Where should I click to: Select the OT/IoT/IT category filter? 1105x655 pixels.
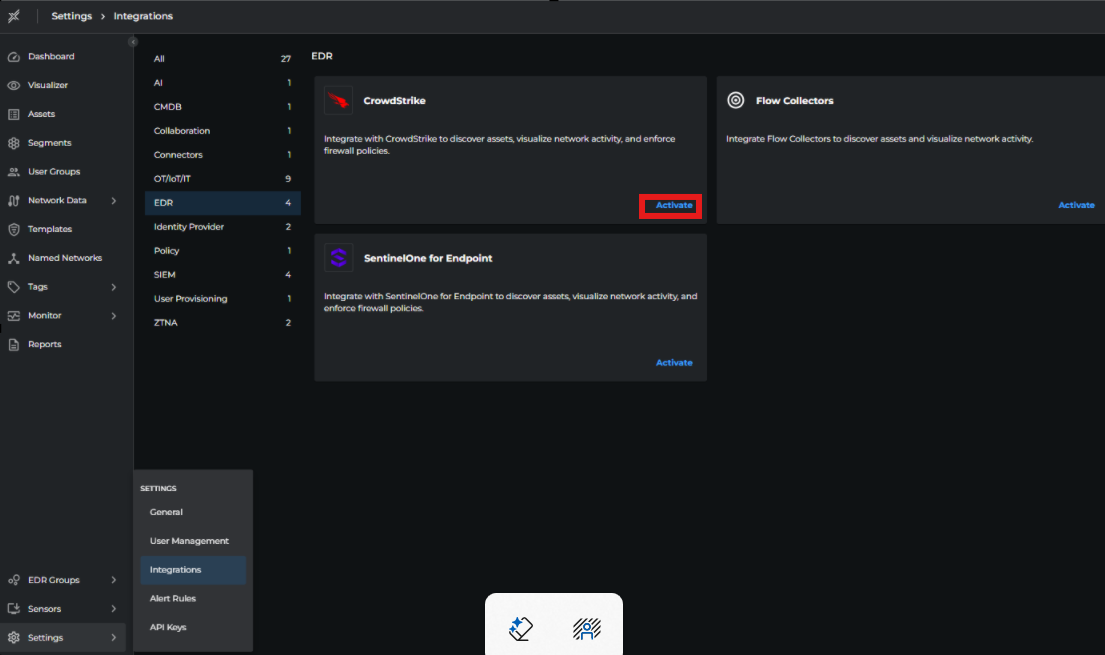coord(172,179)
